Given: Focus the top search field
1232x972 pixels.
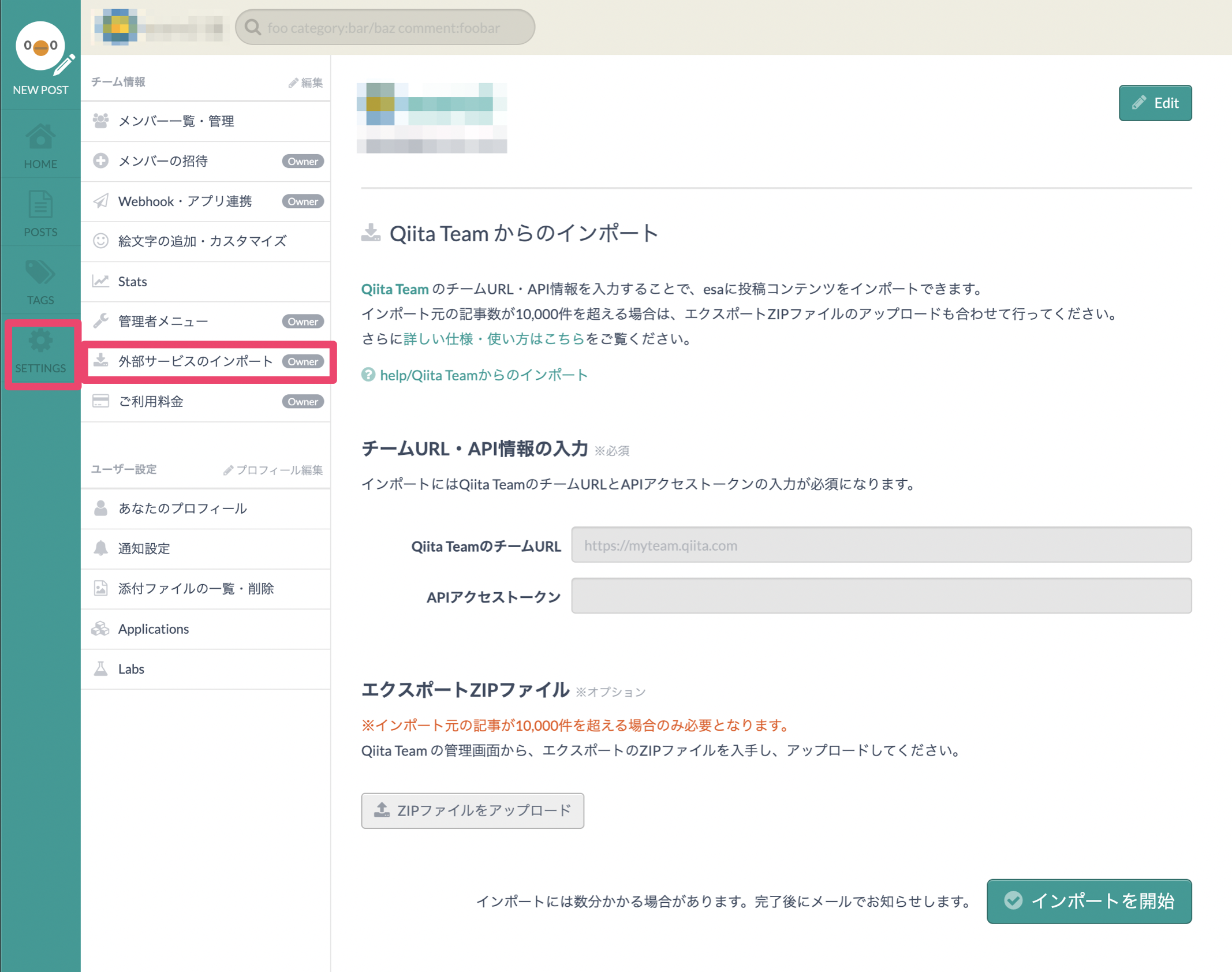Looking at the screenshot, I should point(385,27).
